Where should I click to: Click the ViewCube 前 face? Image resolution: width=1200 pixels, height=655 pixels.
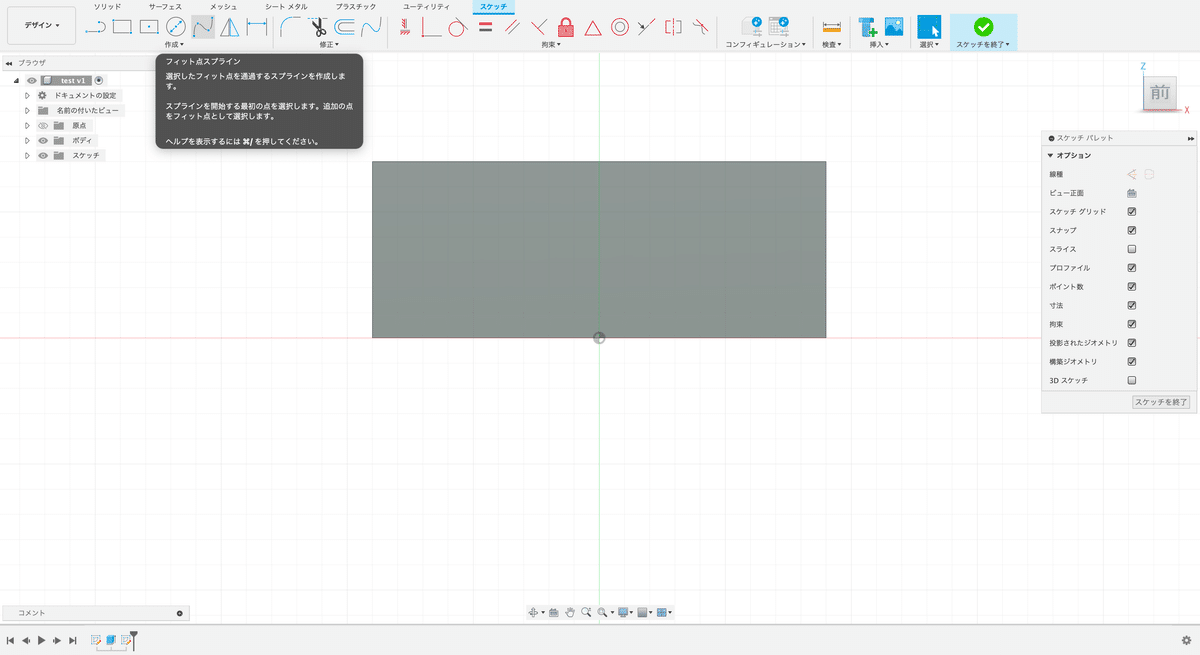click(1160, 92)
